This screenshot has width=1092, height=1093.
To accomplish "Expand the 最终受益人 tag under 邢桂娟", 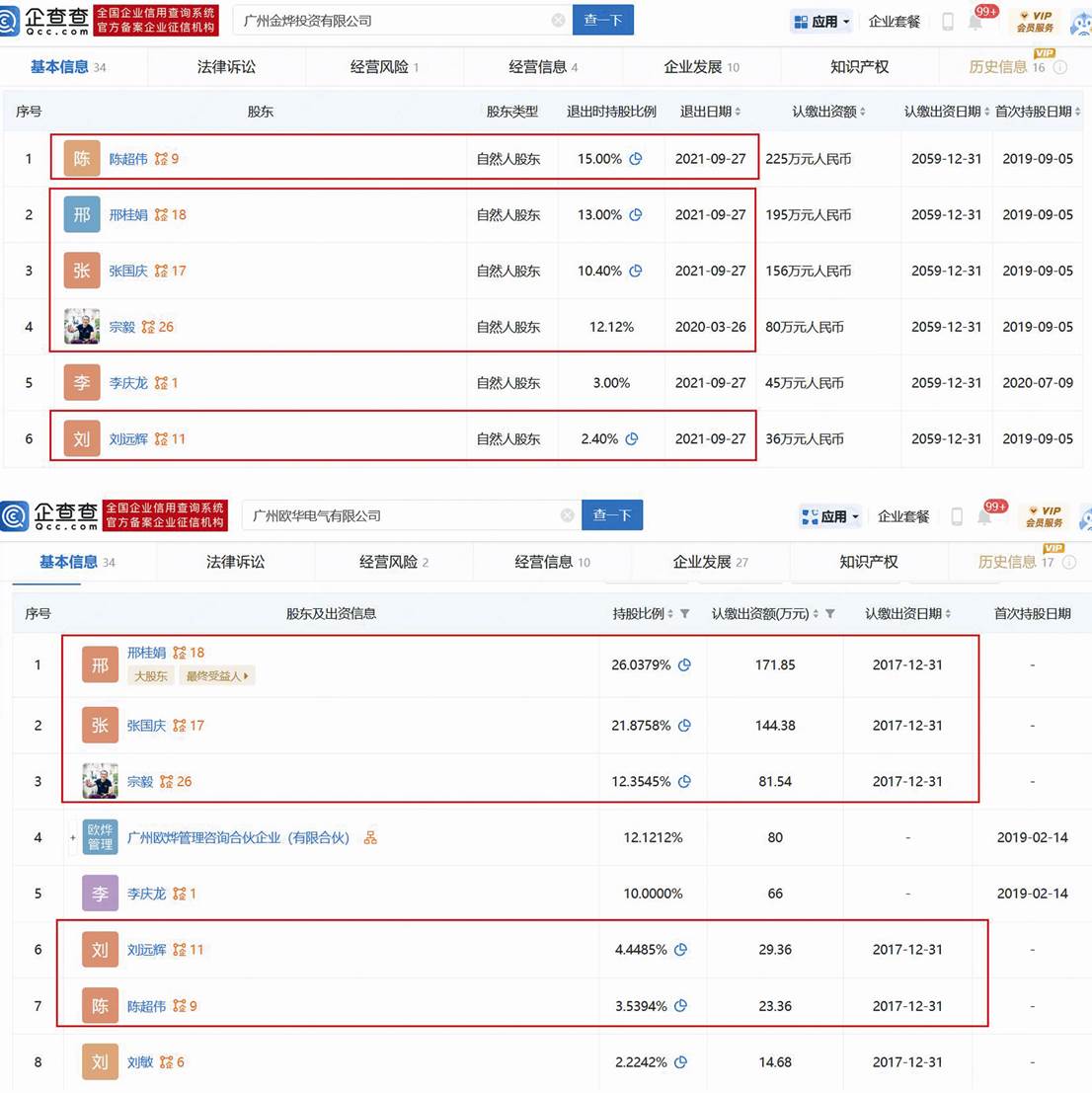I will (217, 676).
